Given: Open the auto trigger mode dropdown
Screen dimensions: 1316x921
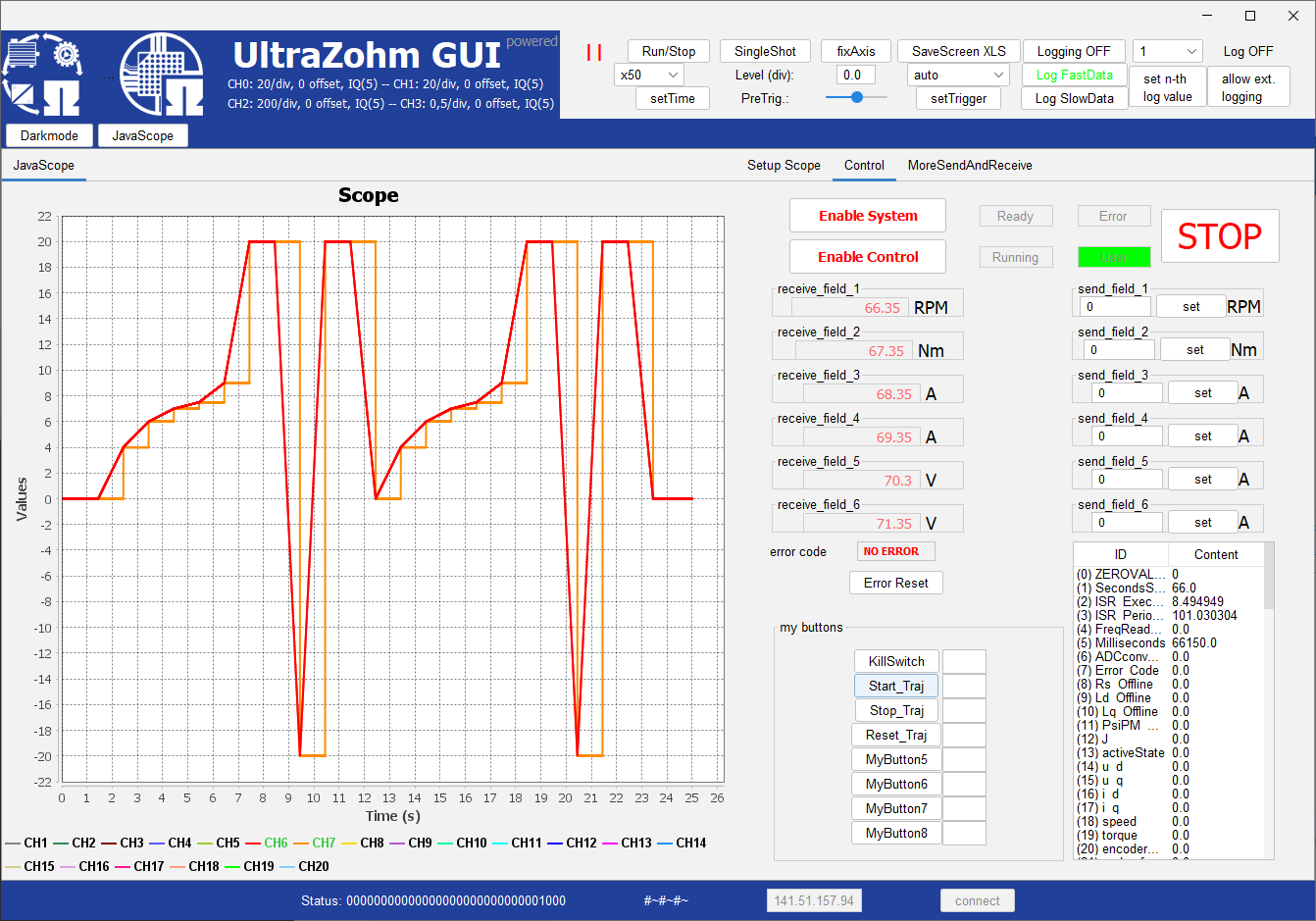Looking at the screenshot, I should pos(958,75).
